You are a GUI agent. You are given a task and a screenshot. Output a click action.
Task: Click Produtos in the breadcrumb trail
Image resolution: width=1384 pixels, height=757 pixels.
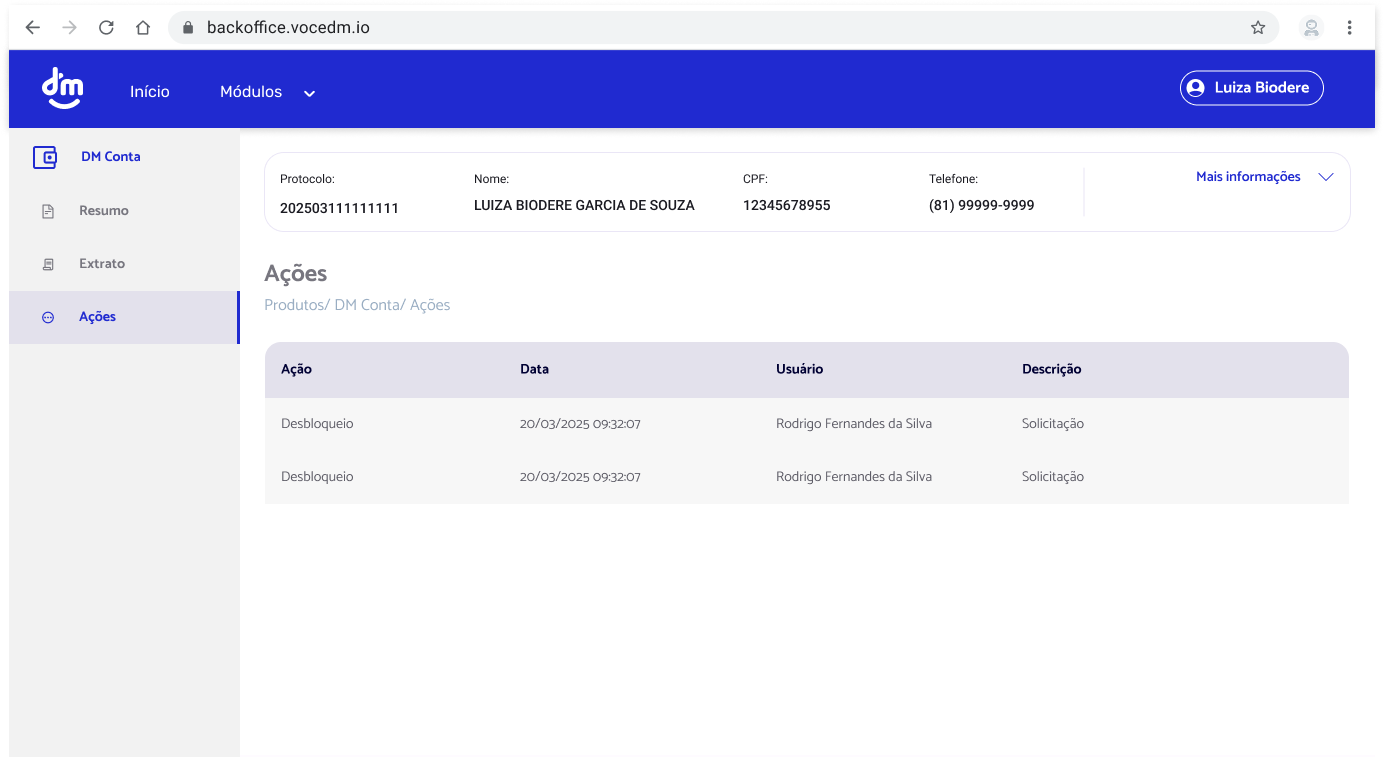[294, 305]
